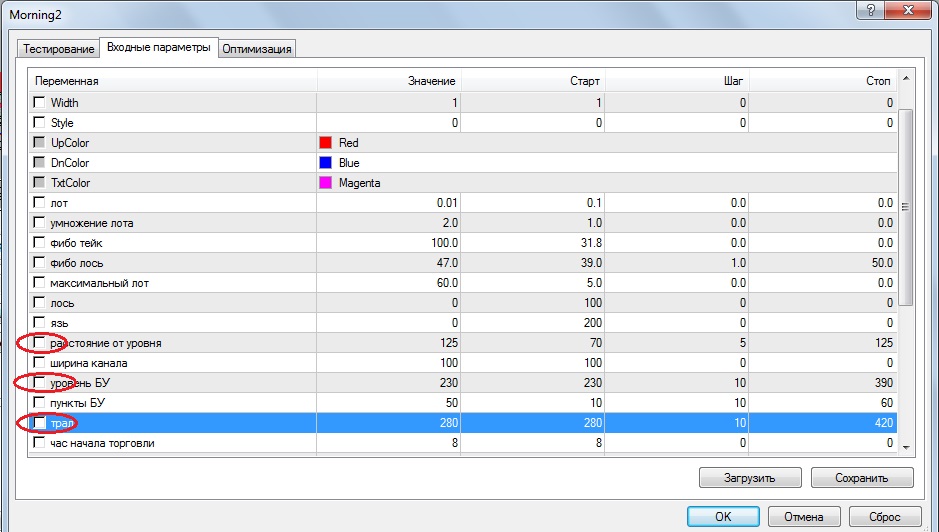
Task: Select фибо тейк start value 31.8
Action: [590, 243]
